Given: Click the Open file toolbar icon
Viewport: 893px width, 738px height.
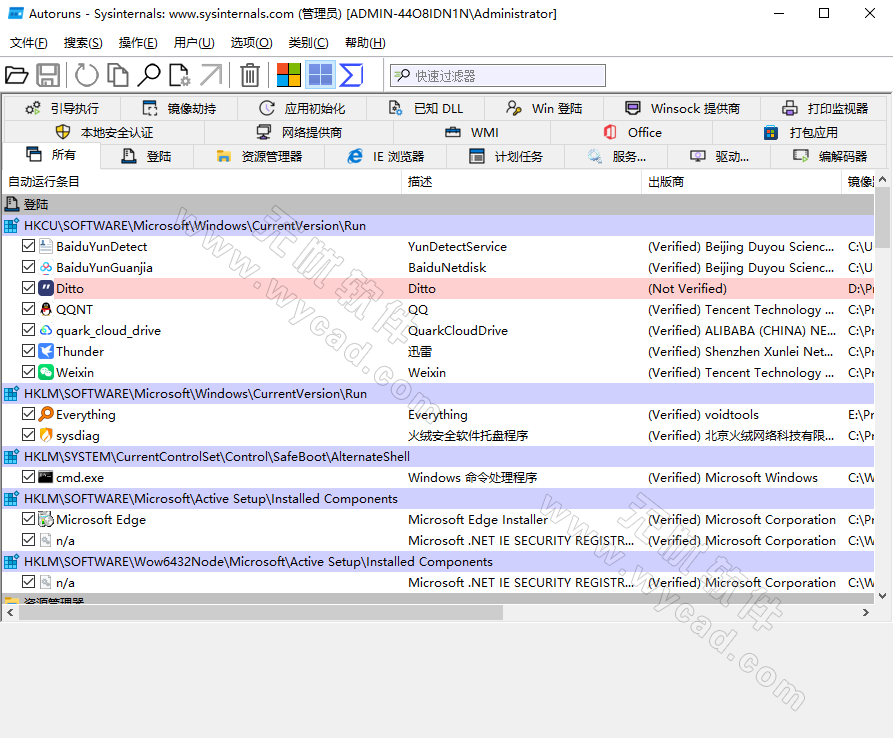Looking at the screenshot, I should pos(17,75).
